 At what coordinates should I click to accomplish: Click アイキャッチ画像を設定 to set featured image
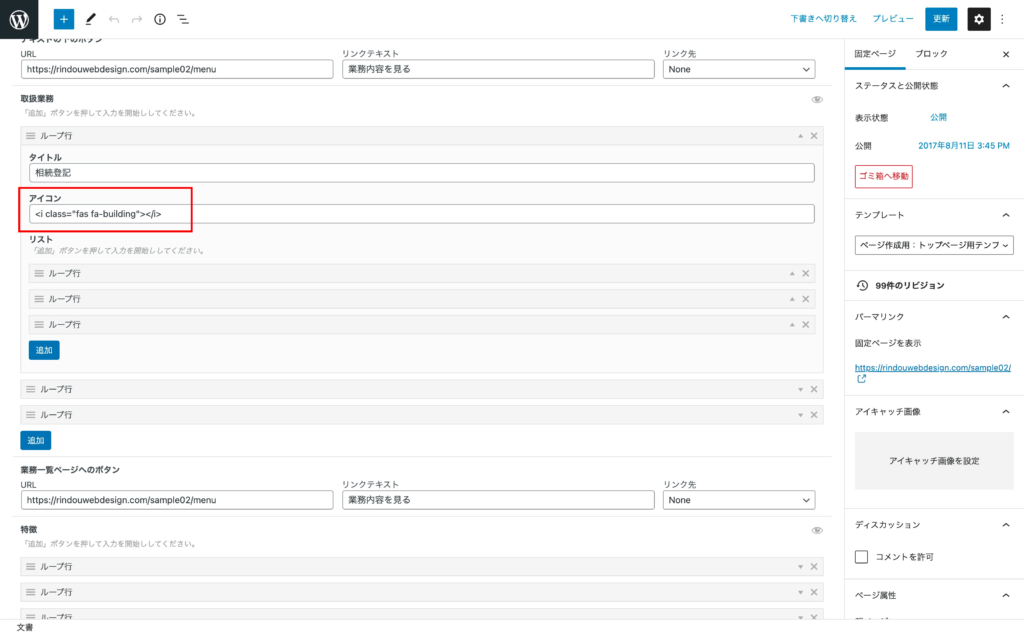(934, 461)
